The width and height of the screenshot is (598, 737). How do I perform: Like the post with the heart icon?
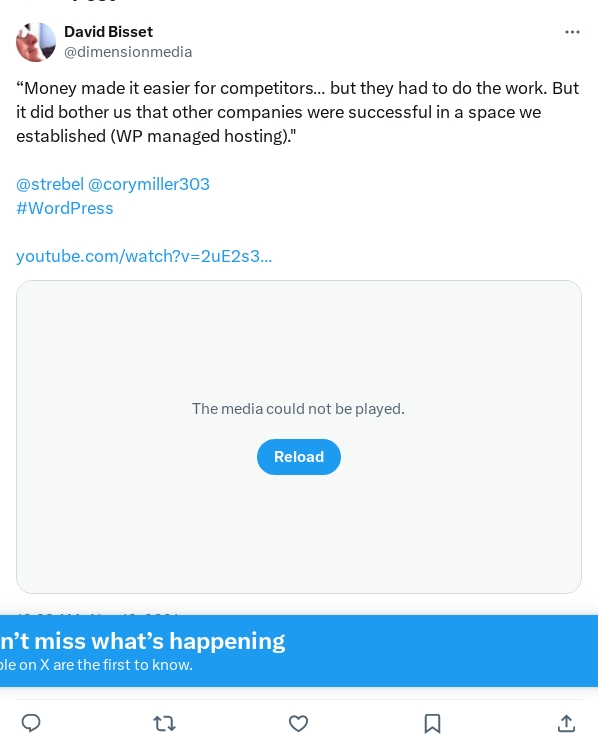298,723
